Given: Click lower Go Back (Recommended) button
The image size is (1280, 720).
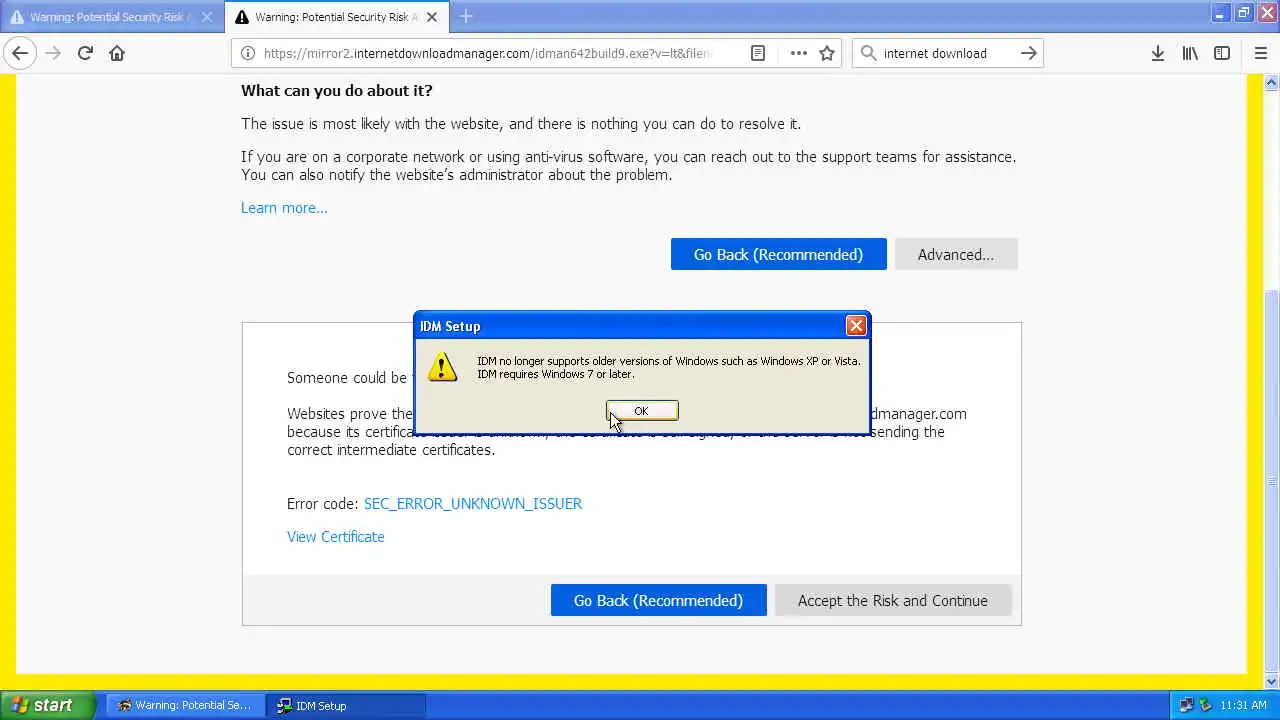Looking at the screenshot, I should coord(658,600).
